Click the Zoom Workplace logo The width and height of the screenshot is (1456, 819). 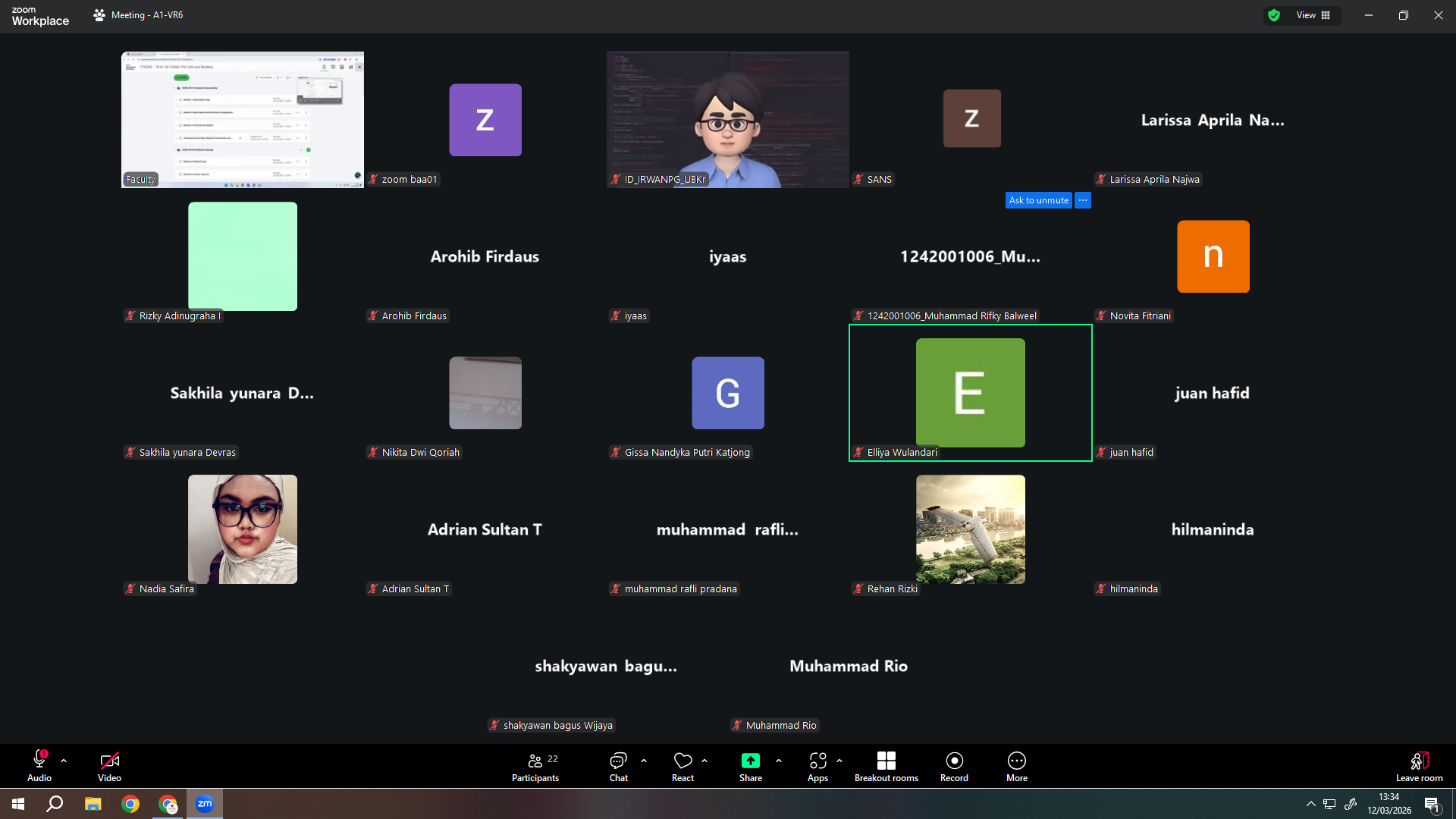click(x=40, y=17)
